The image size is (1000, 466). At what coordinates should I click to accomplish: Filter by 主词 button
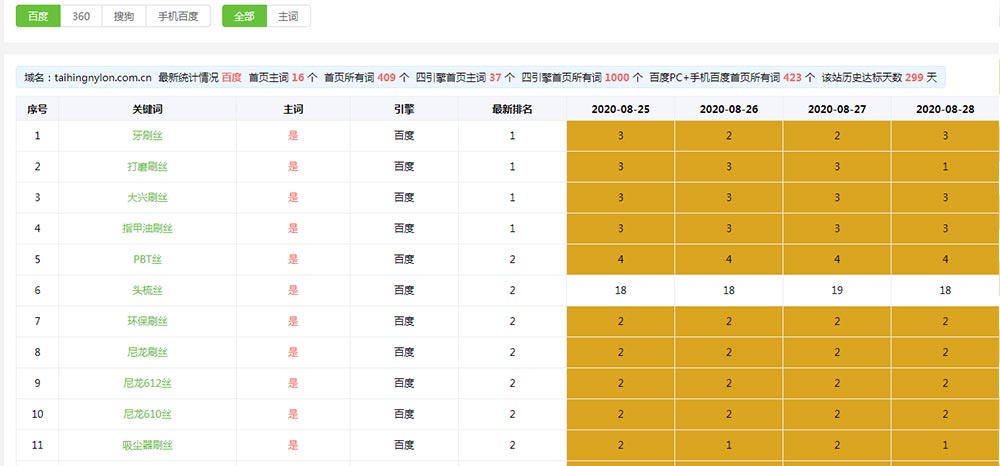click(x=288, y=17)
